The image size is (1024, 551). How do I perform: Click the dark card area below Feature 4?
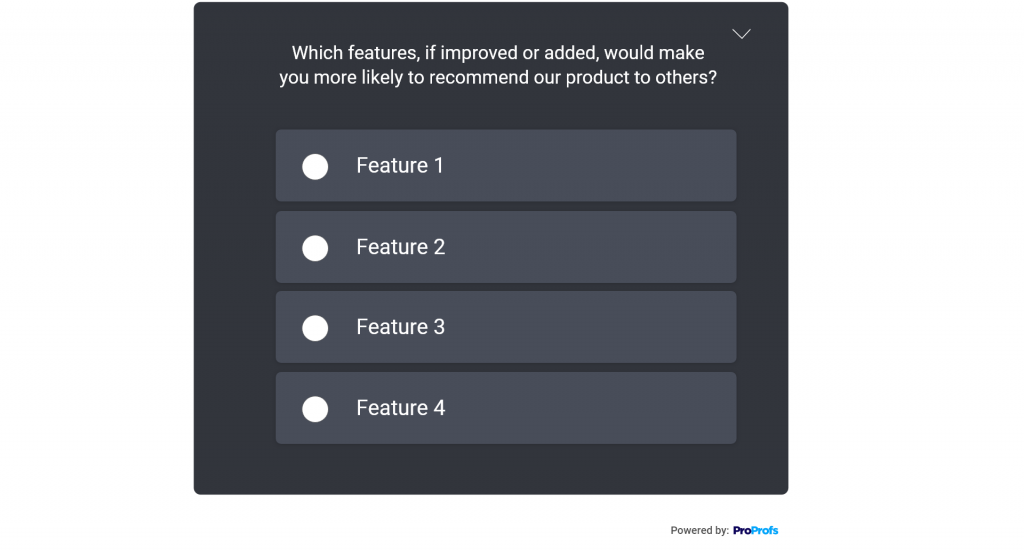491,469
